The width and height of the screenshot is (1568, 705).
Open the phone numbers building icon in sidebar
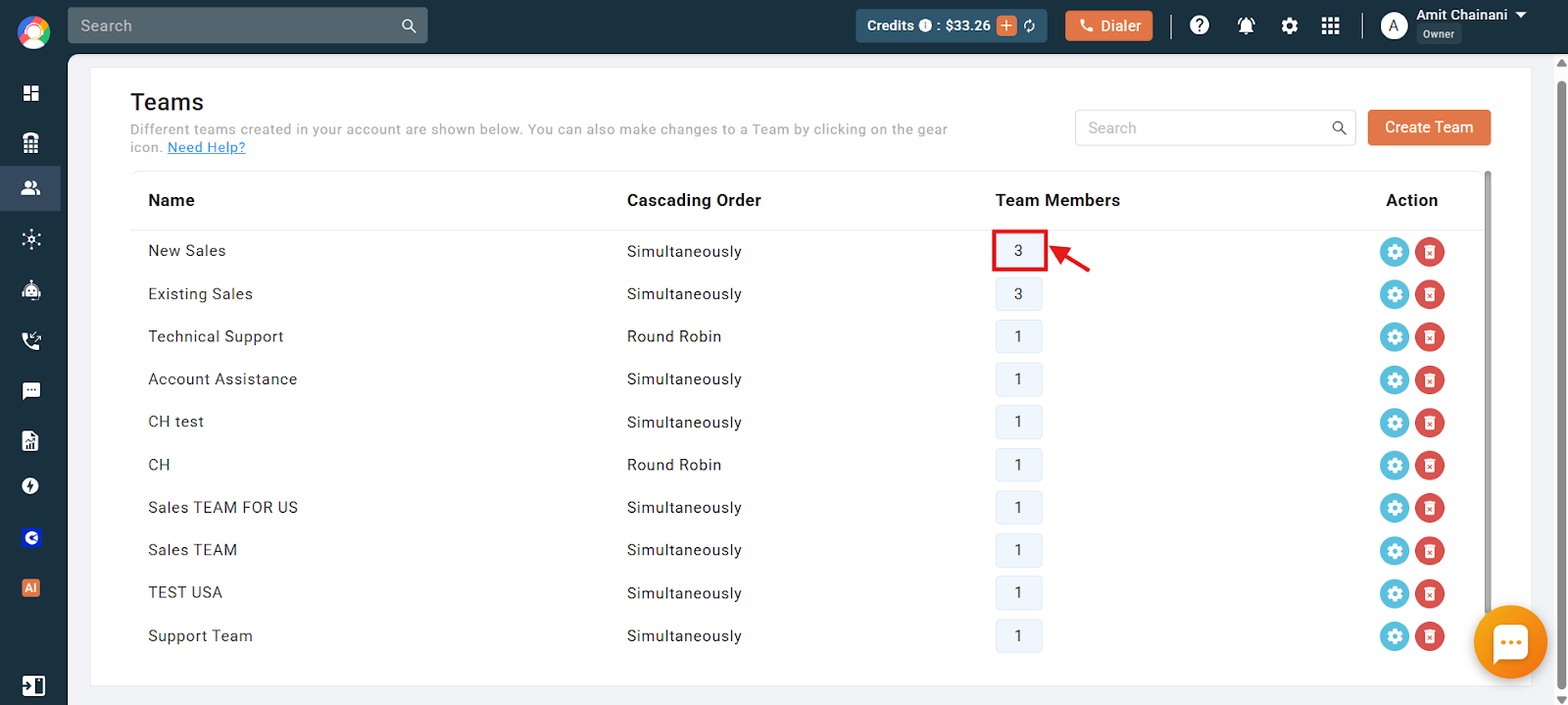(31, 143)
